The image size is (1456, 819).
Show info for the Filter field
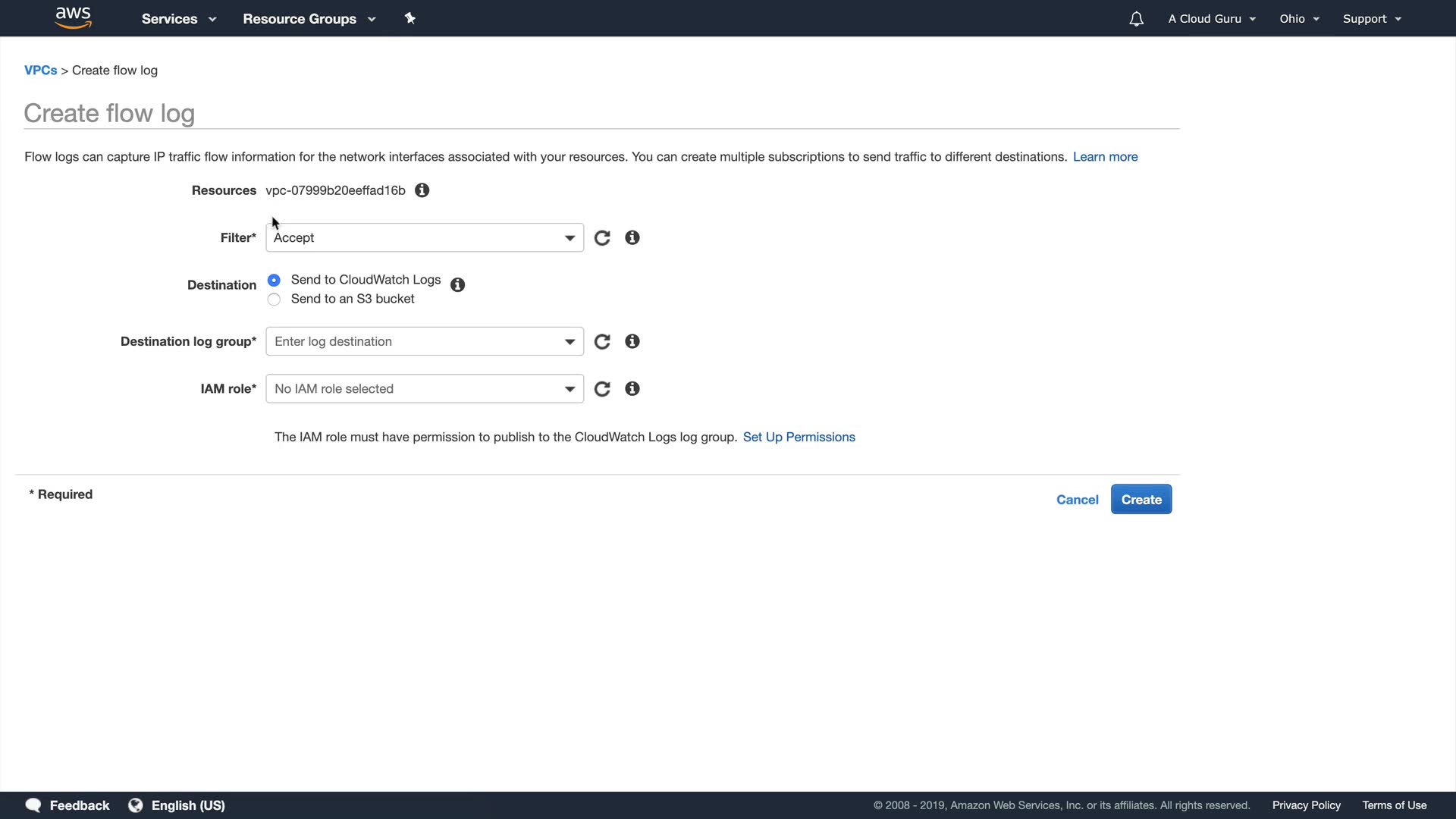click(632, 238)
